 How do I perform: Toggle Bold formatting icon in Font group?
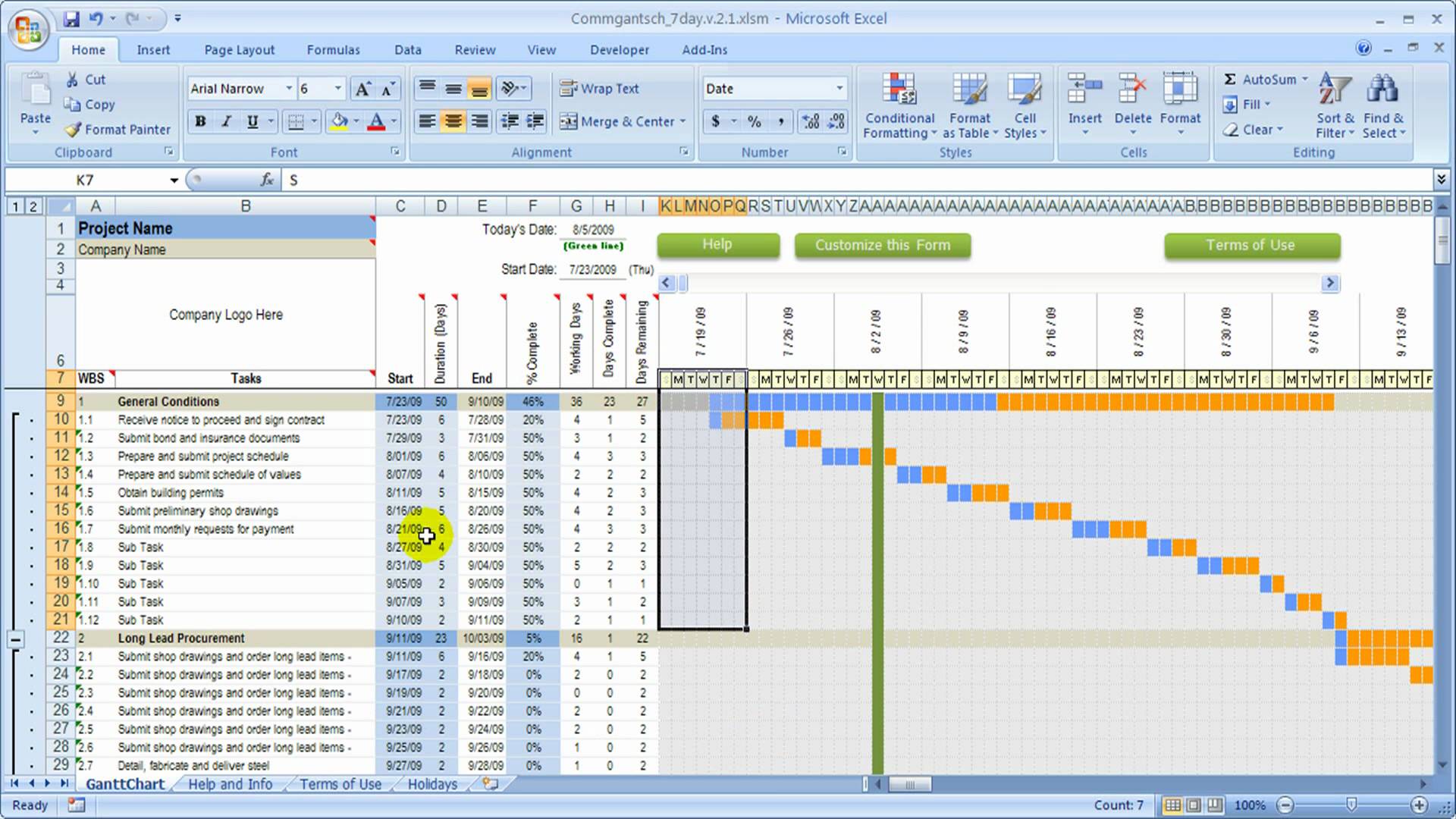coord(200,122)
